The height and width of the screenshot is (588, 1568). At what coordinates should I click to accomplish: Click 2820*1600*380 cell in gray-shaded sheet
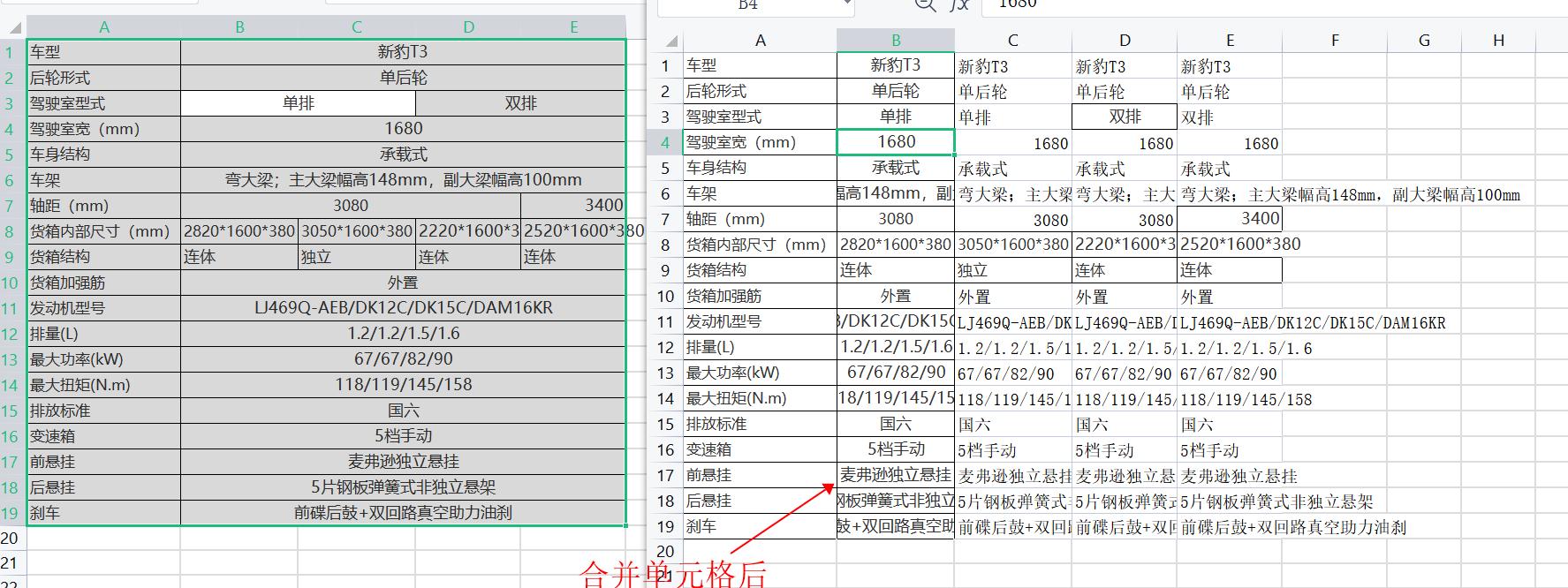[x=239, y=231]
